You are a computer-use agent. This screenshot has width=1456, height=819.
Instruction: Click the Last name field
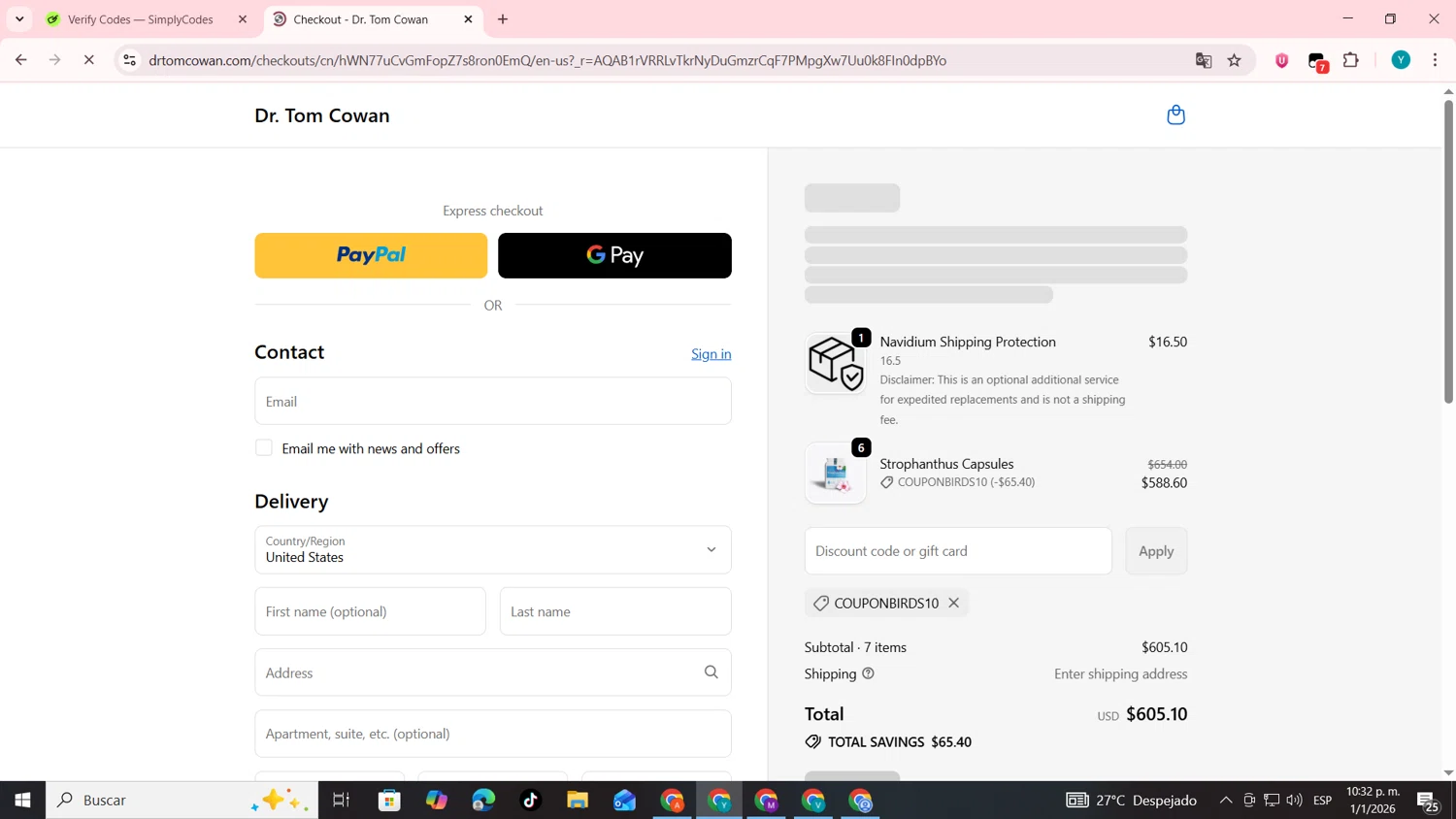pyautogui.click(x=615, y=611)
